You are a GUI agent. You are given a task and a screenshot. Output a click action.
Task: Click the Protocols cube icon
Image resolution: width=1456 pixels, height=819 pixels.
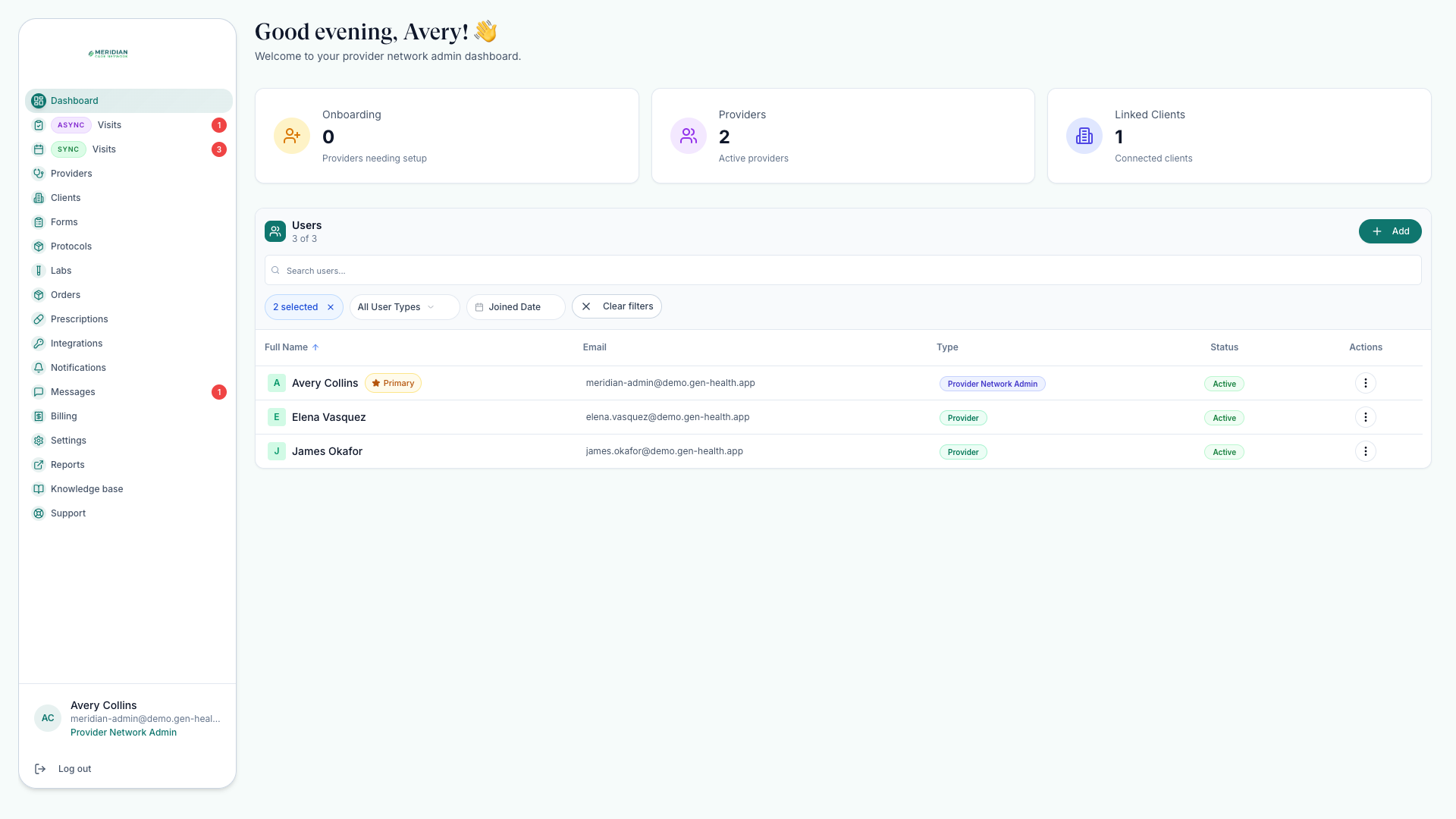click(39, 246)
